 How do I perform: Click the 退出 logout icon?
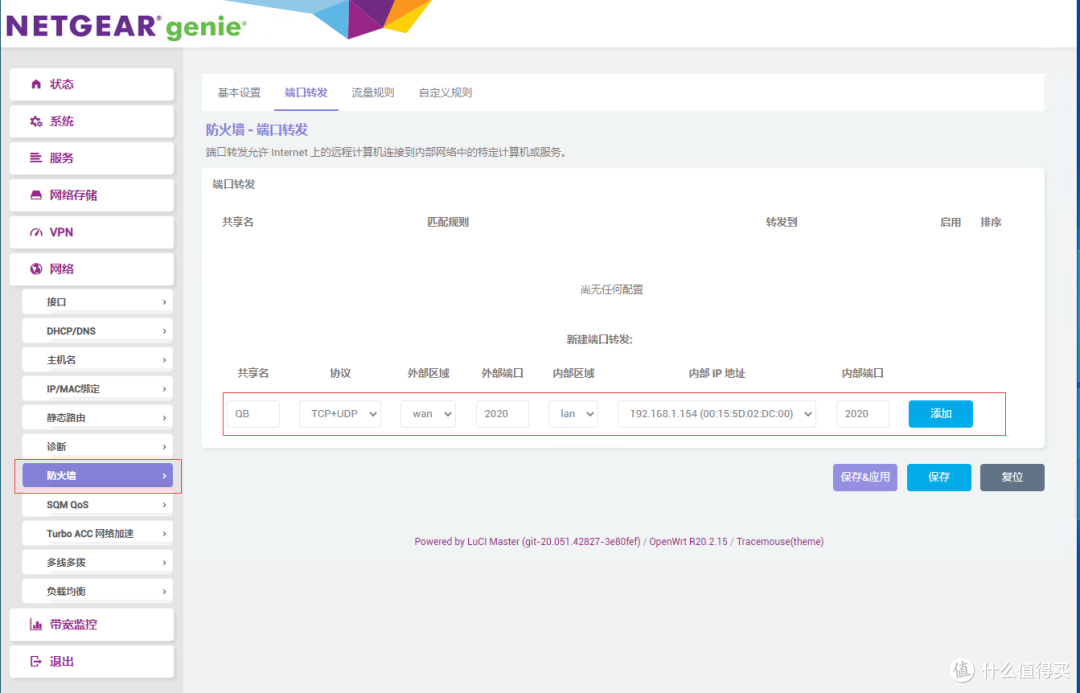point(36,661)
